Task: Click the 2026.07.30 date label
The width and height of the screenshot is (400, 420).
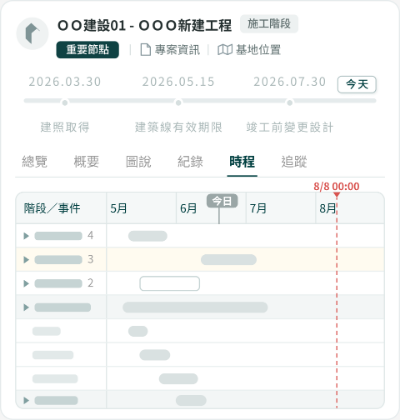Action: click(x=290, y=82)
